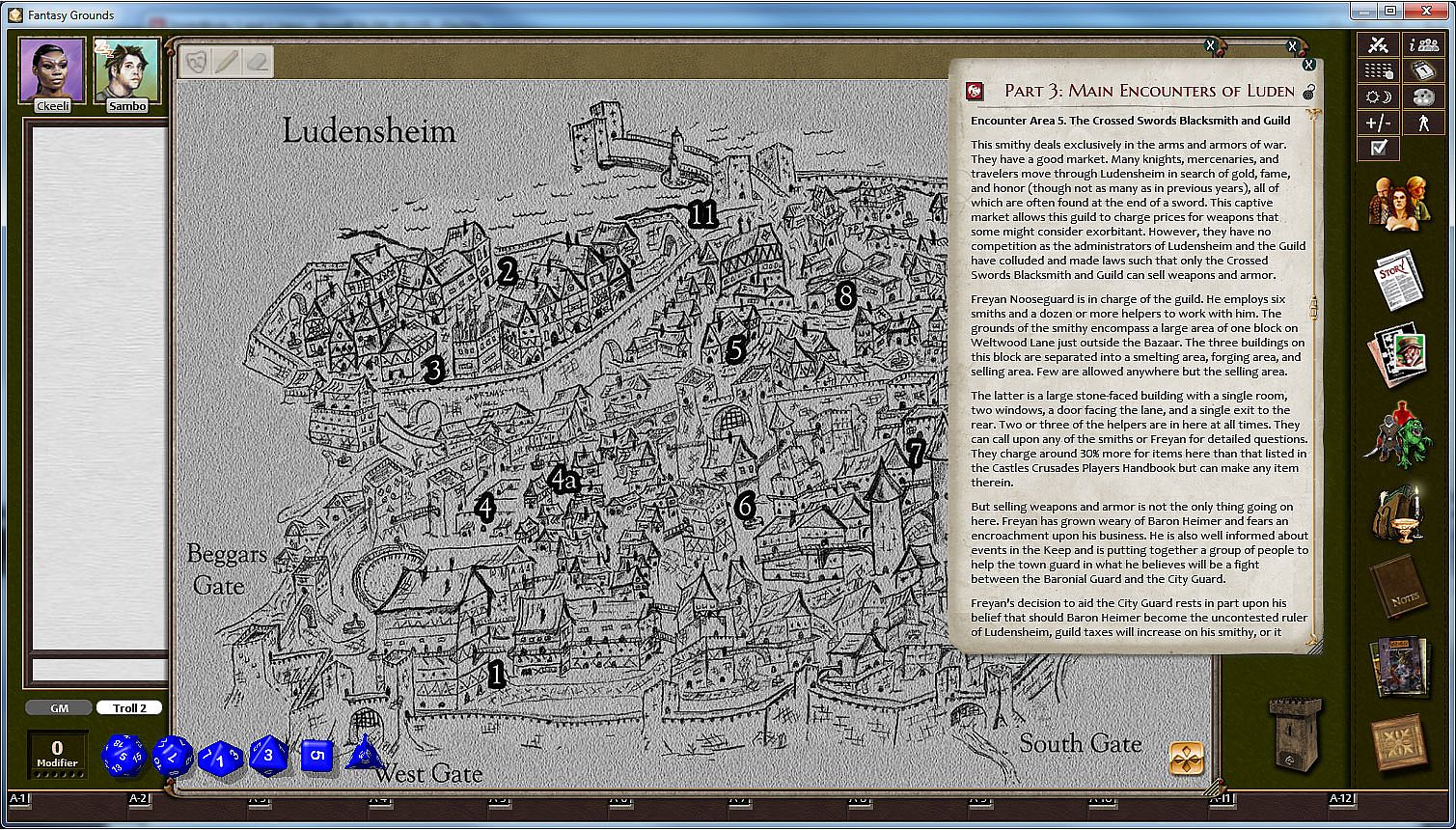Click the Modifier value box
The height and width of the screenshot is (830, 1456).
coord(57,754)
